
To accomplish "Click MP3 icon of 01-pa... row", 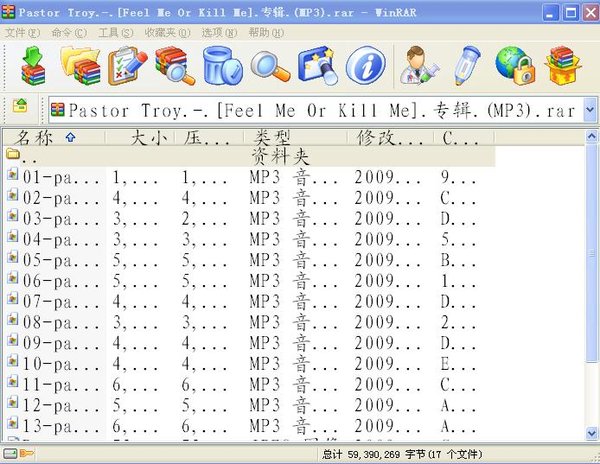I will 13,174.
